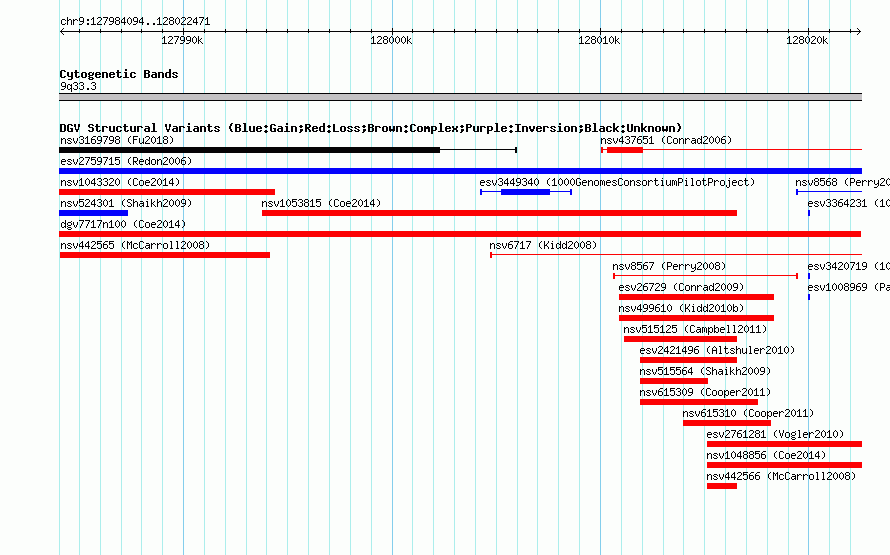Click esv2761281 (Vogler2010) label

coord(775,434)
